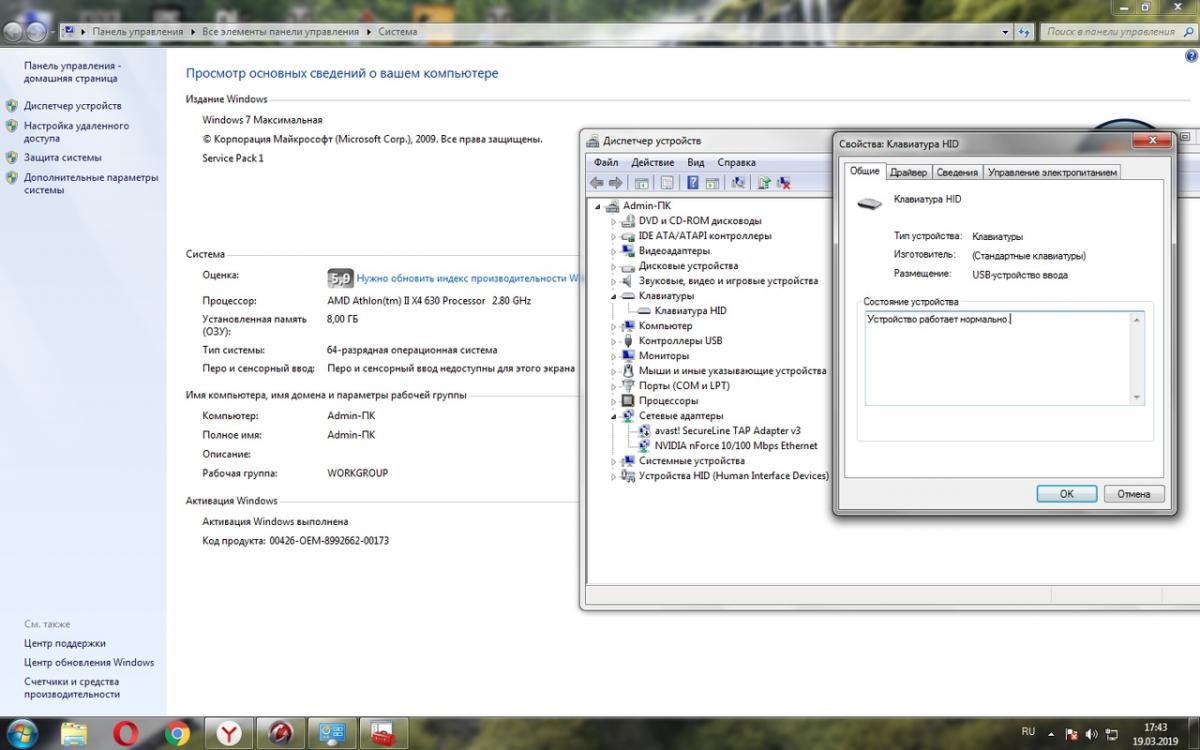Collapse the Клавиатуры tree node
The height and width of the screenshot is (750, 1200).
614,296
